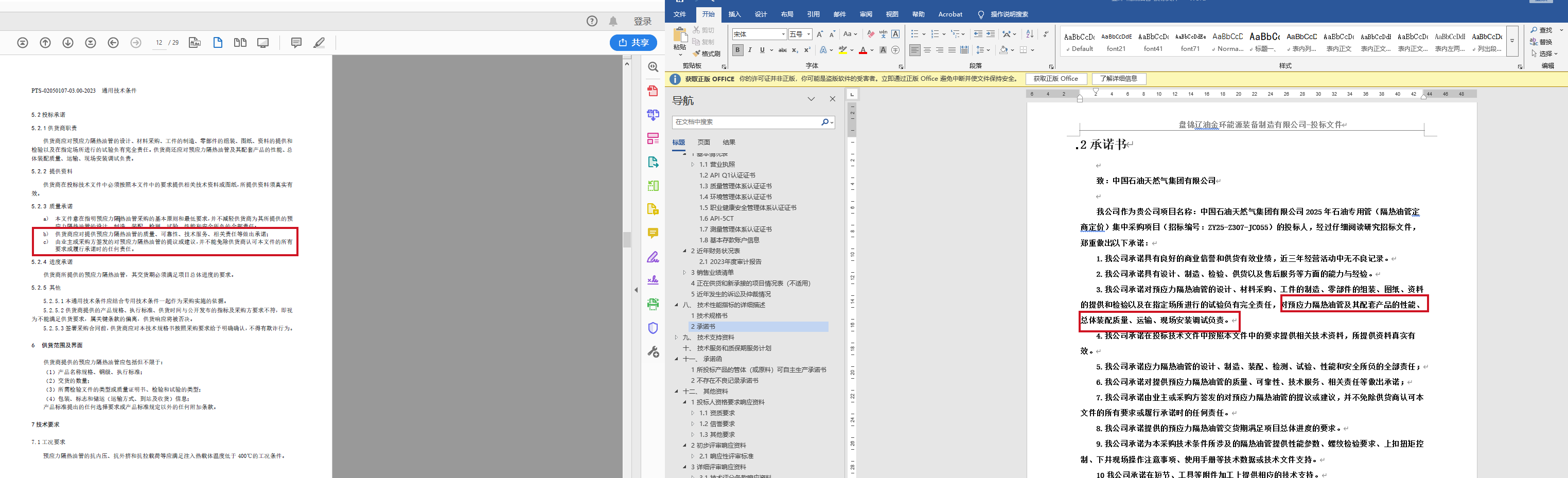Open the shield protect tool in PDF sidebar
The width and height of the screenshot is (1568, 478).
653,328
